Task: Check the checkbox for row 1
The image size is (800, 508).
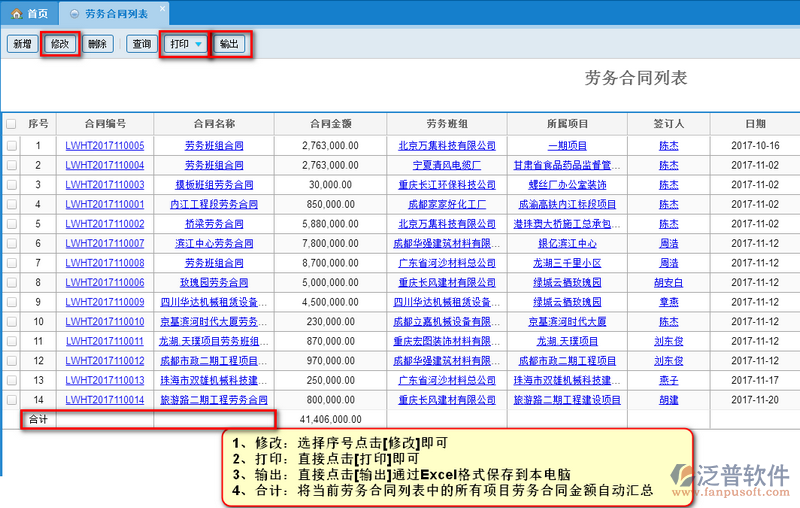Action: click(x=11, y=146)
